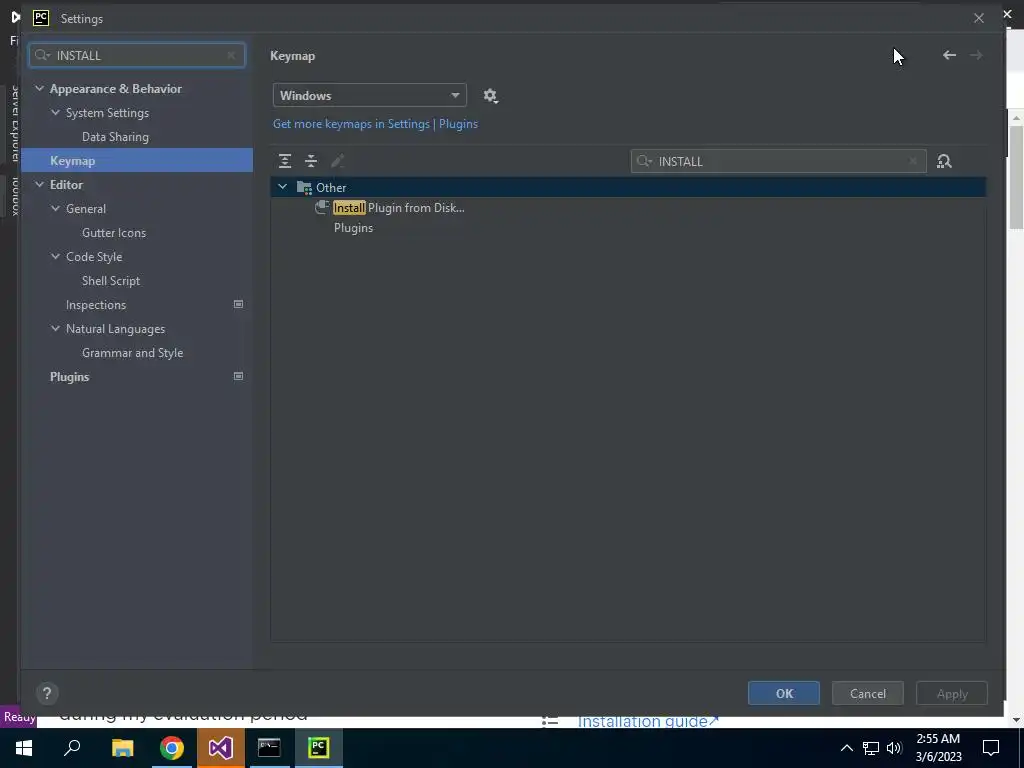Click PyCharm icon in taskbar
1024x768 pixels.
tap(318, 748)
